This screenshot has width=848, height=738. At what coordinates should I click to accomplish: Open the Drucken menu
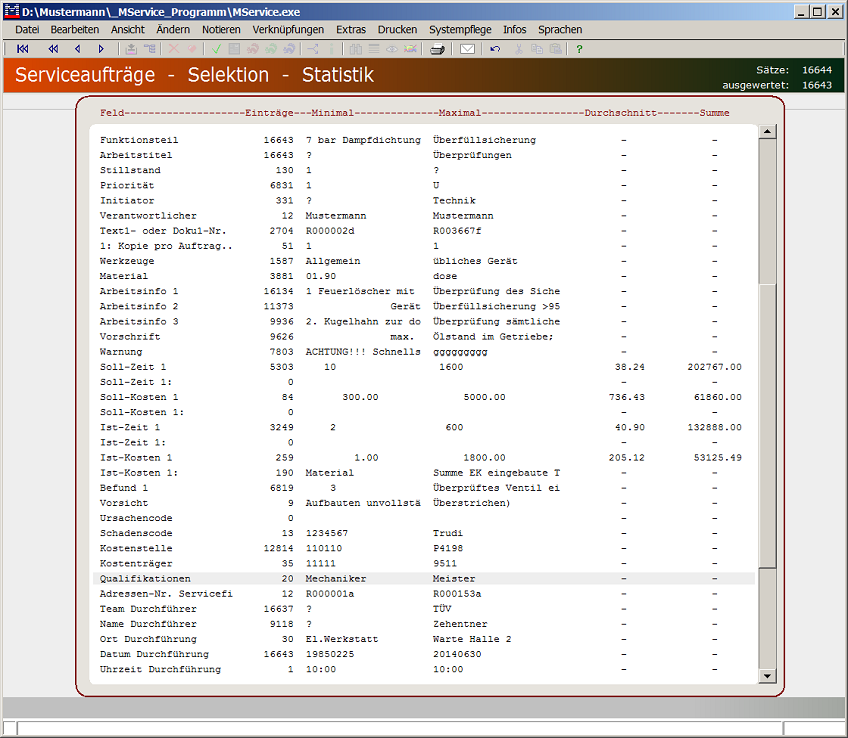397,30
